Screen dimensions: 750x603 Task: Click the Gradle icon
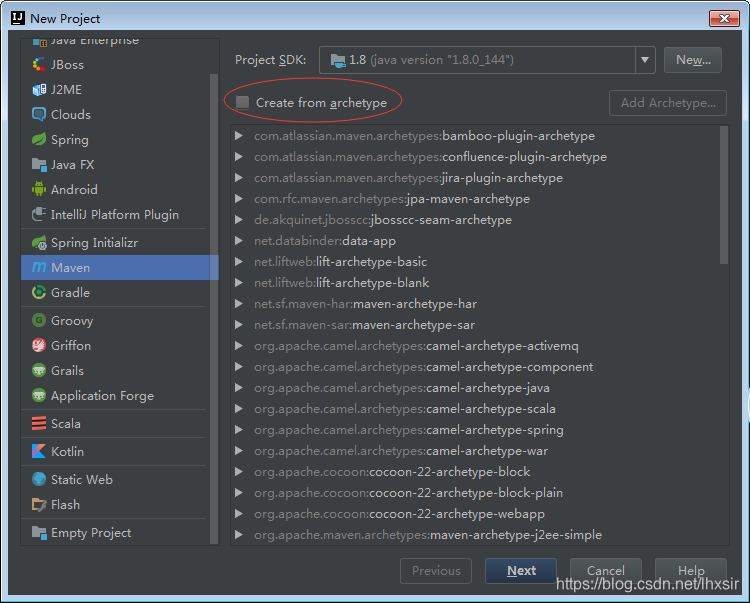click(39, 292)
